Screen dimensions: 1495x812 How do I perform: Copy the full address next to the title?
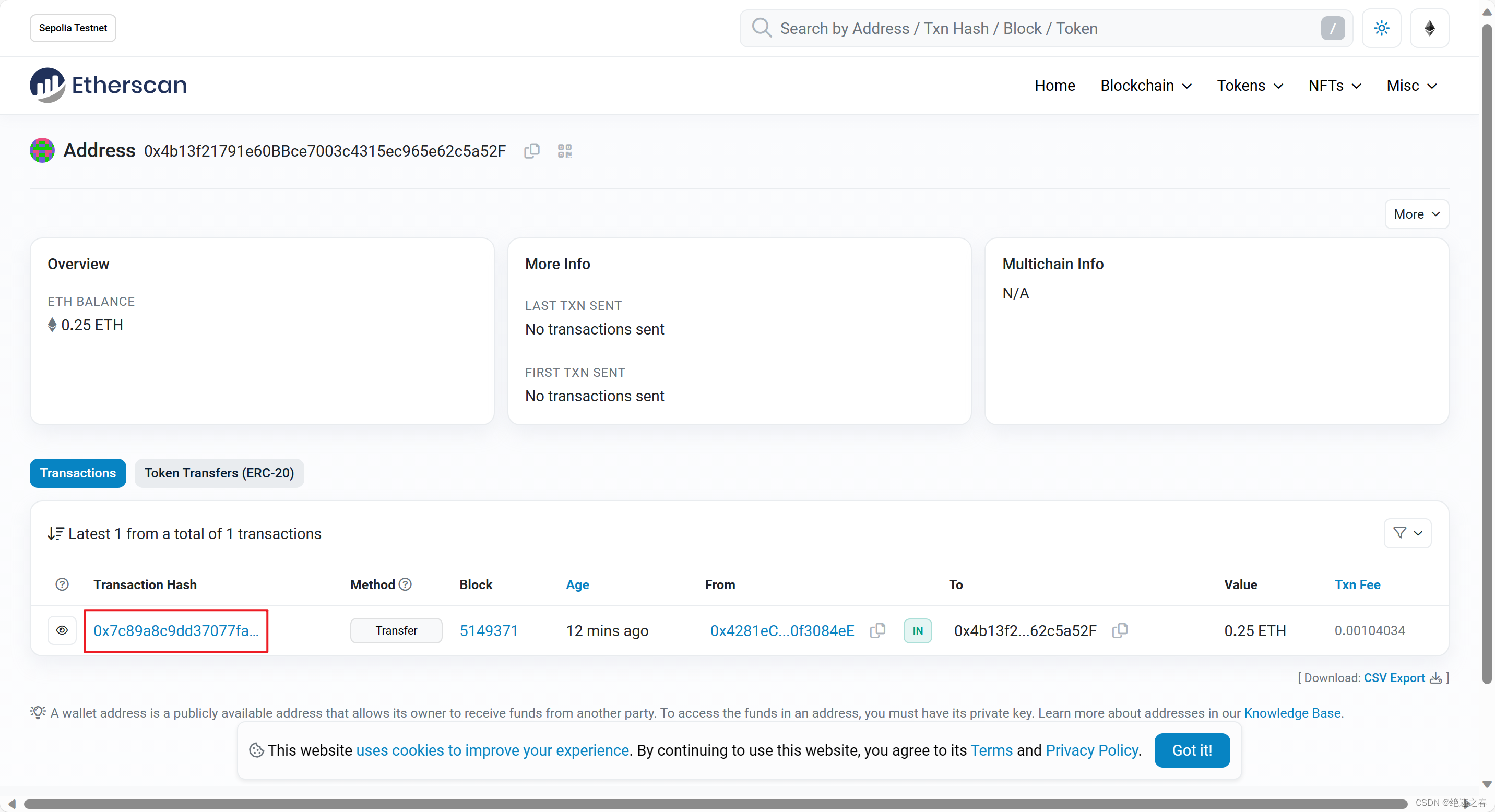tap(531, 151)
